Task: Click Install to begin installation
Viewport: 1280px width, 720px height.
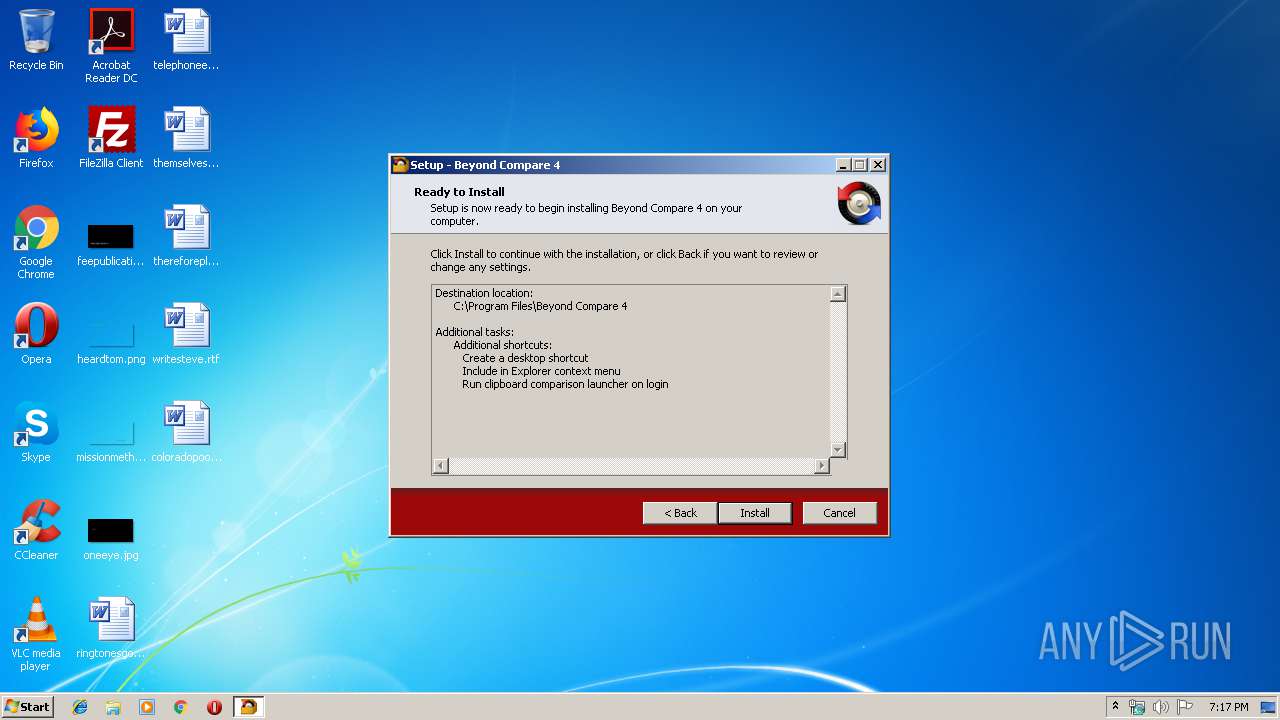Action: 755,513
